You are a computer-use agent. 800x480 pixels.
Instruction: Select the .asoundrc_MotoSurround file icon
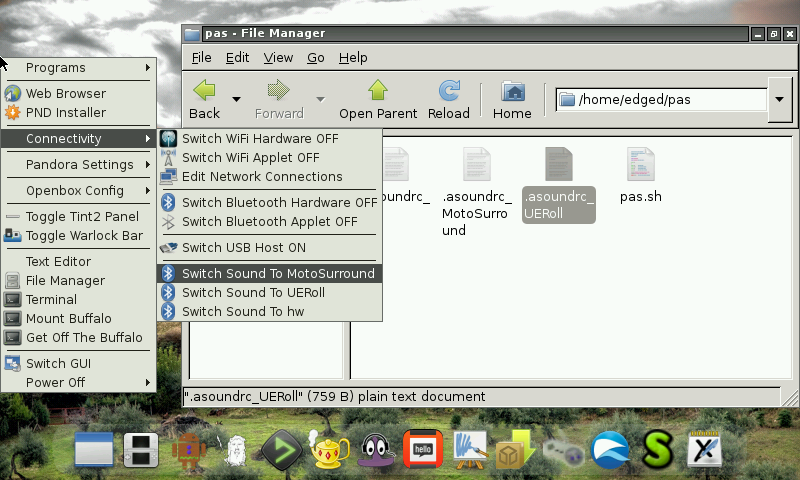pyautogui.click(x=476, y=165)
